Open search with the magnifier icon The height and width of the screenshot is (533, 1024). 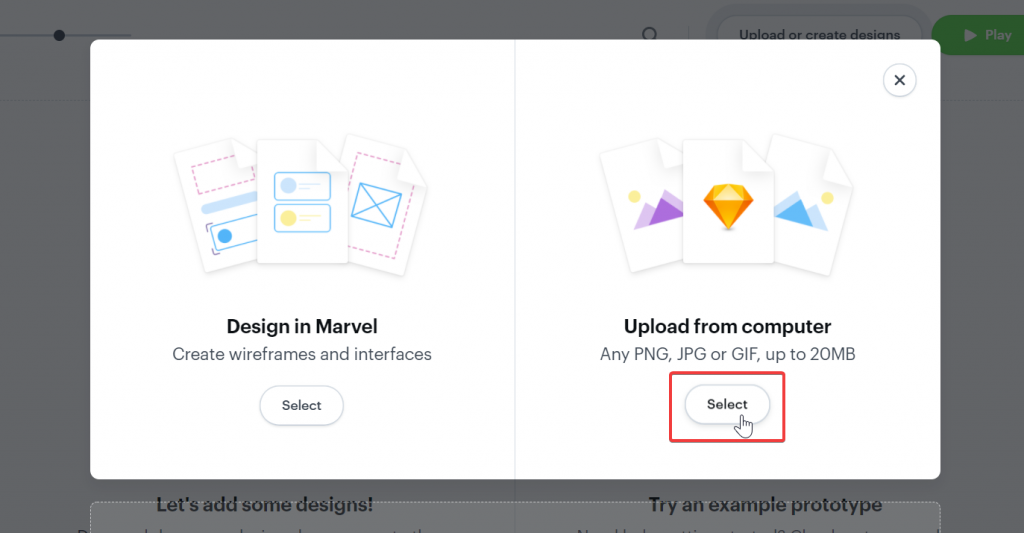650,35
